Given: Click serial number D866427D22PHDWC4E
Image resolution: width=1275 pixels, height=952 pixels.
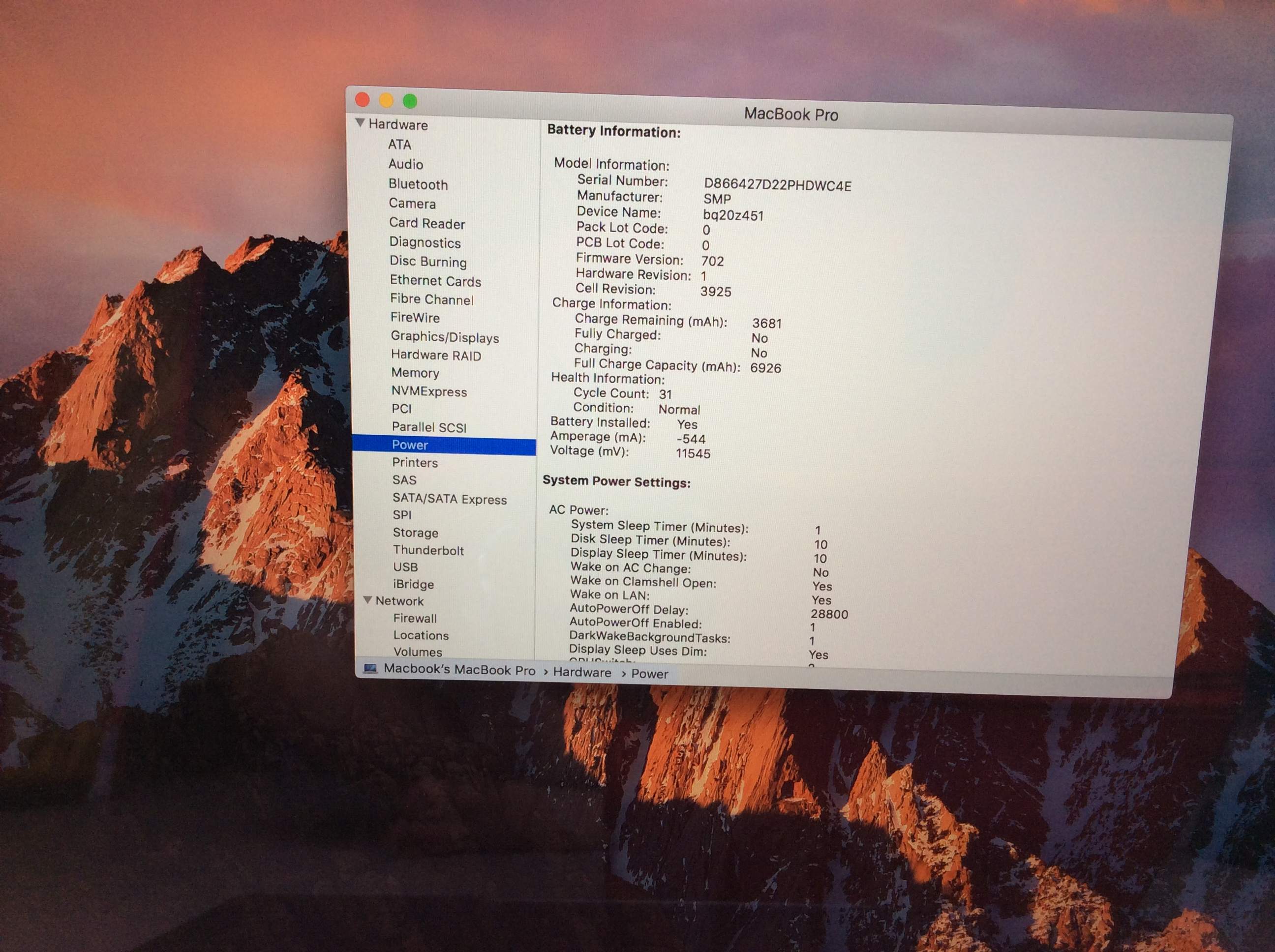Looking at the screenshot, I should [778, 185].
